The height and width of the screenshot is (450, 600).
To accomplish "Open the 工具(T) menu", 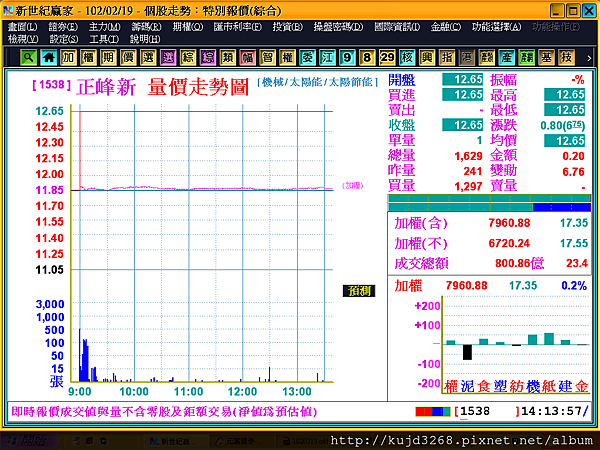I will 104,39.
